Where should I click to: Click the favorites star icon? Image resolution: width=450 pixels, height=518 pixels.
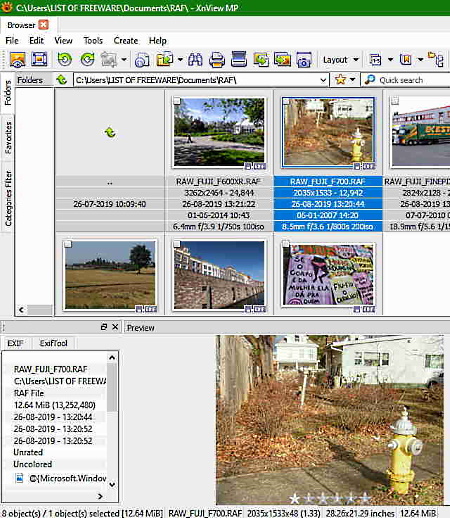(x=340, y=80)
